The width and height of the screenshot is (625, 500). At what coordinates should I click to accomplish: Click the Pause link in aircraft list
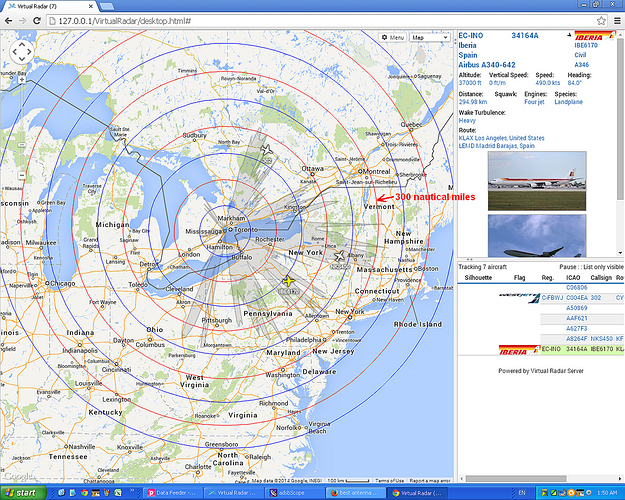pyautogui.click(x=568, y=267)
